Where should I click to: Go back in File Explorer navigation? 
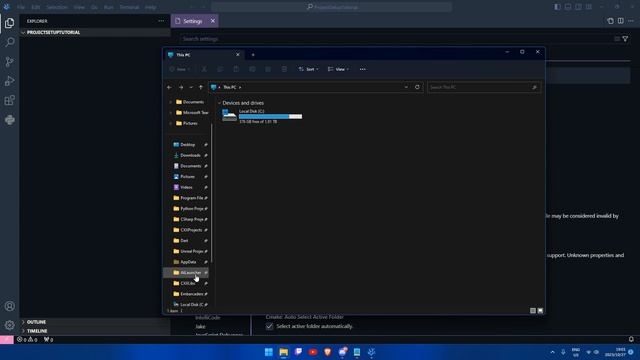coord(169,87)
